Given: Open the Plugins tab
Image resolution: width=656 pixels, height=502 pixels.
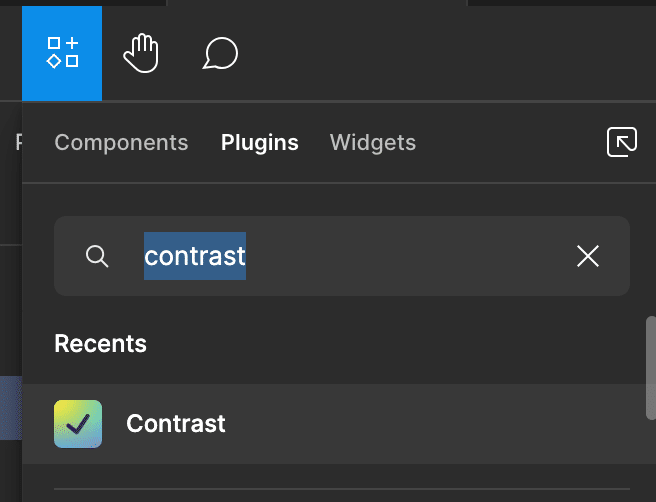Looking at the screenshot, I should tap(260, 143).
